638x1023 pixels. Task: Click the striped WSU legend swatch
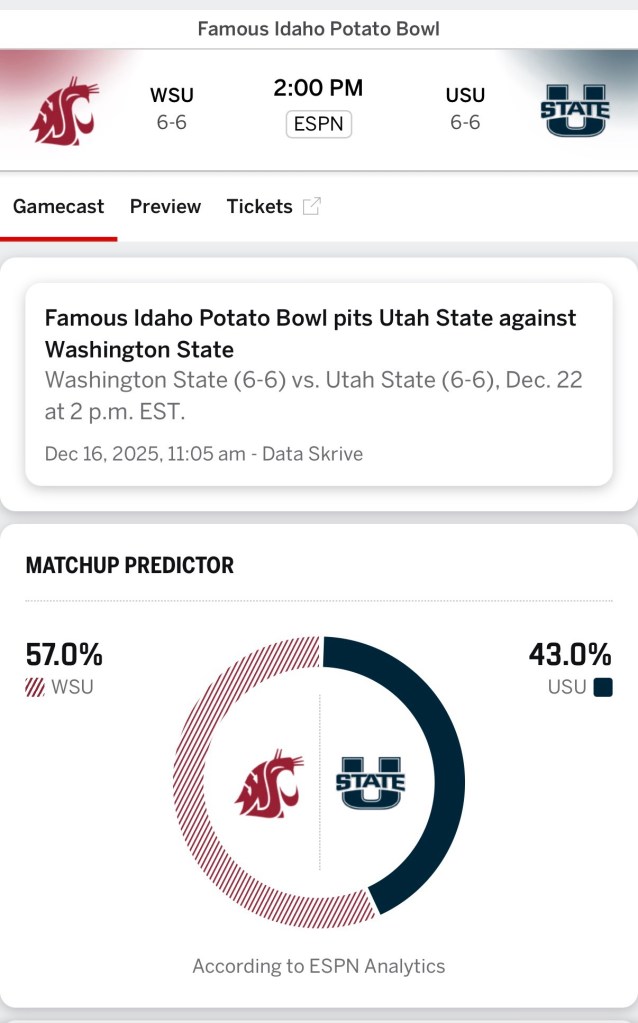[x=35, y=688]
